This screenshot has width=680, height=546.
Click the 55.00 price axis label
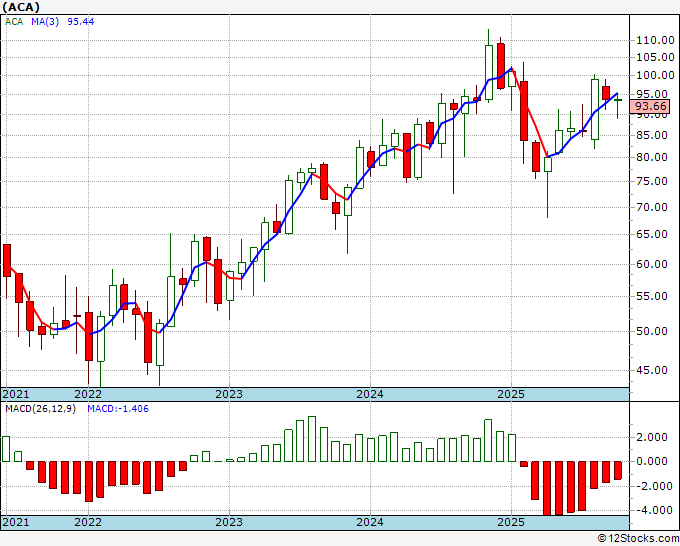point(652,296)
